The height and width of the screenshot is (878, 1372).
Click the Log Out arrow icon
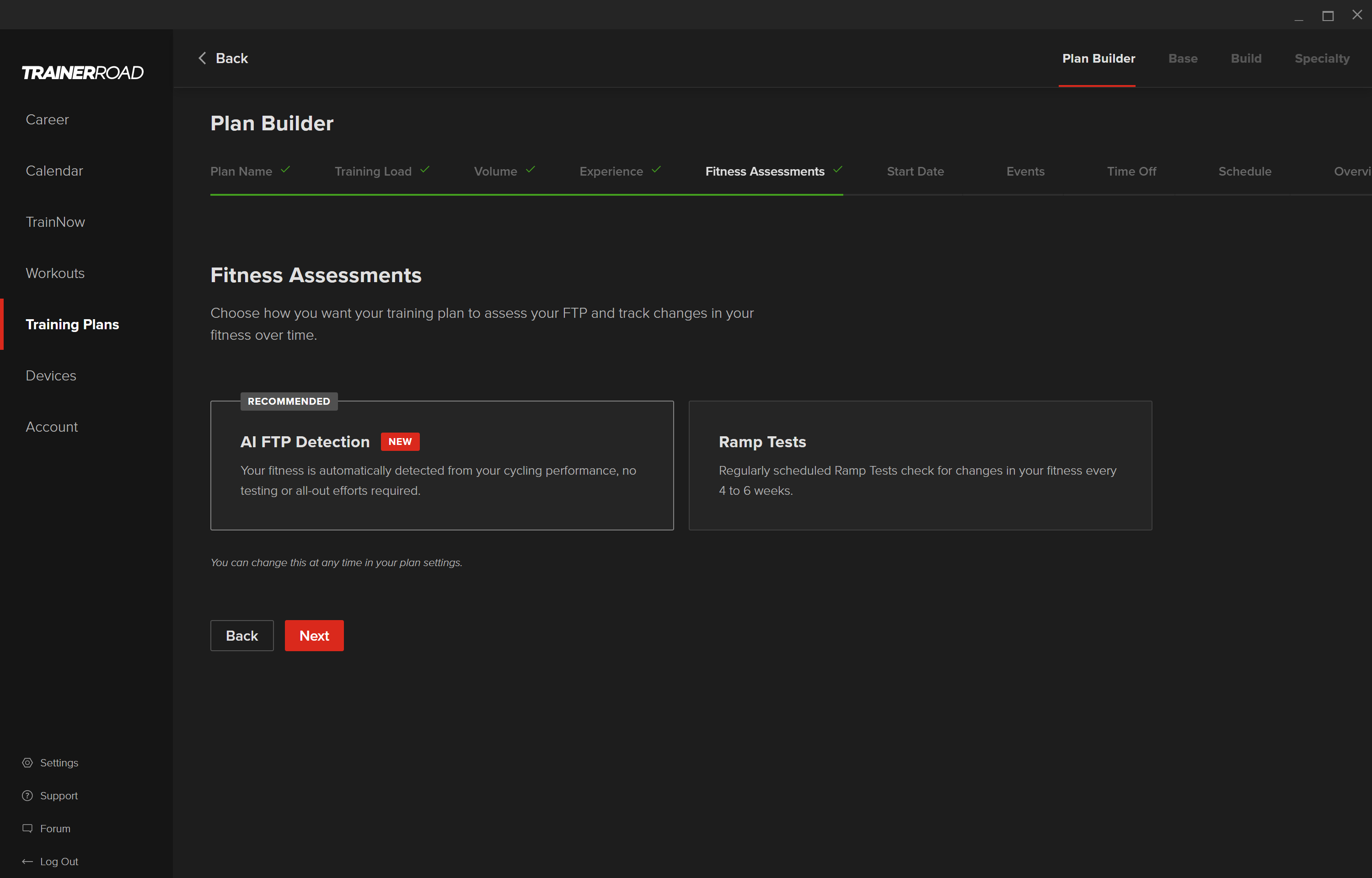27,861
